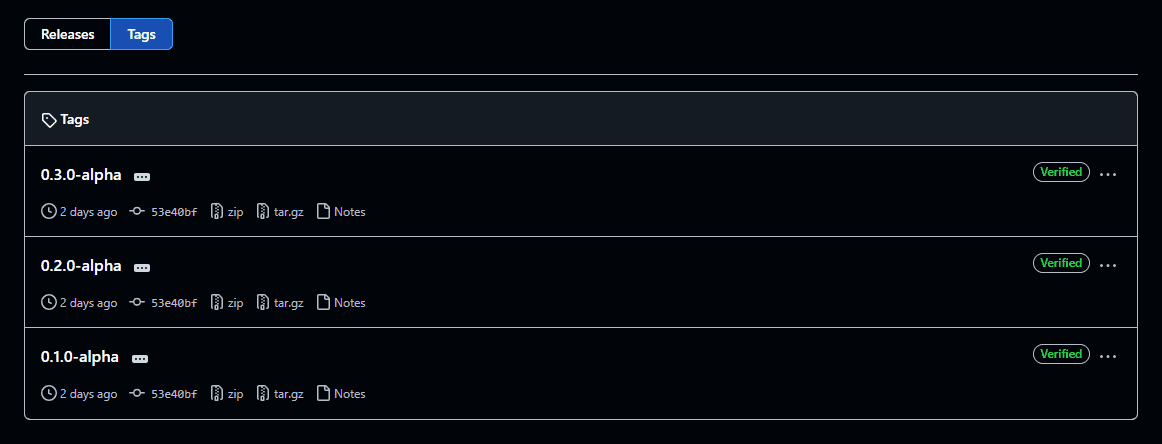Screen dimensions: 1162x444
Task: Show the Verified badge details for 0.3.0-alpha
Action: (x=1061, y=172)
